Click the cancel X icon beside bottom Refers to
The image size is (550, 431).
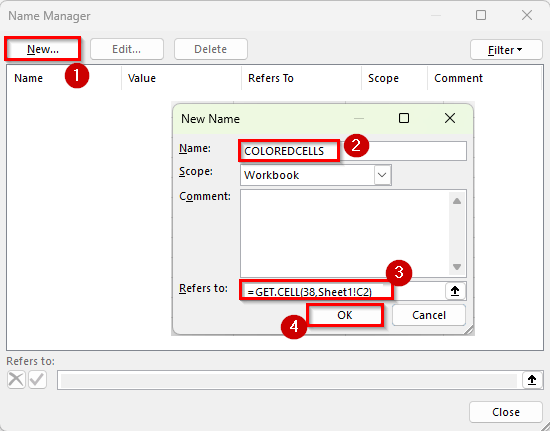[x=16, y=379]
